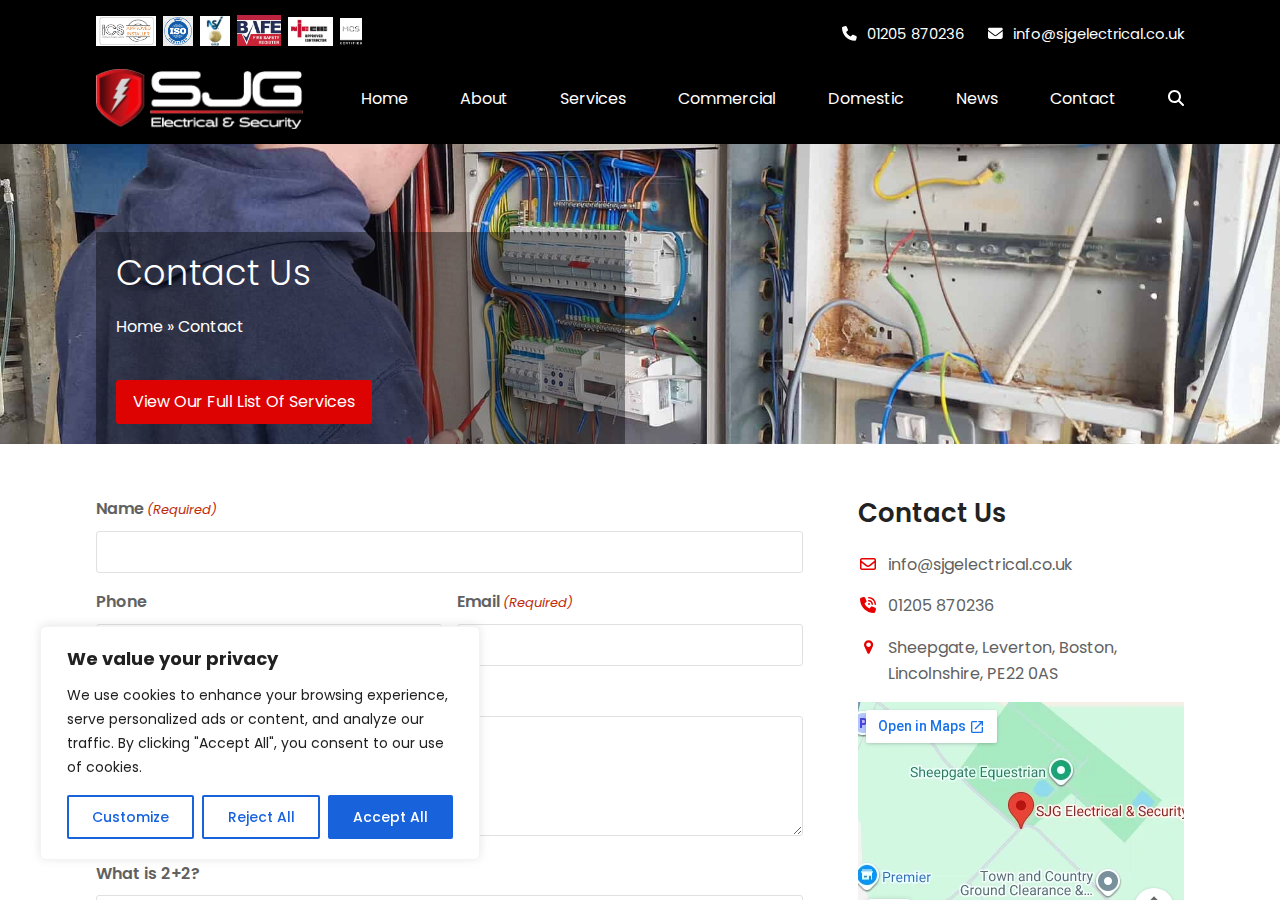Image resolution: width=1280 pixels, height=900 pixels.
Task: Click the BAFE Fire Safety Register badge
Action: (x=259, y=31)
